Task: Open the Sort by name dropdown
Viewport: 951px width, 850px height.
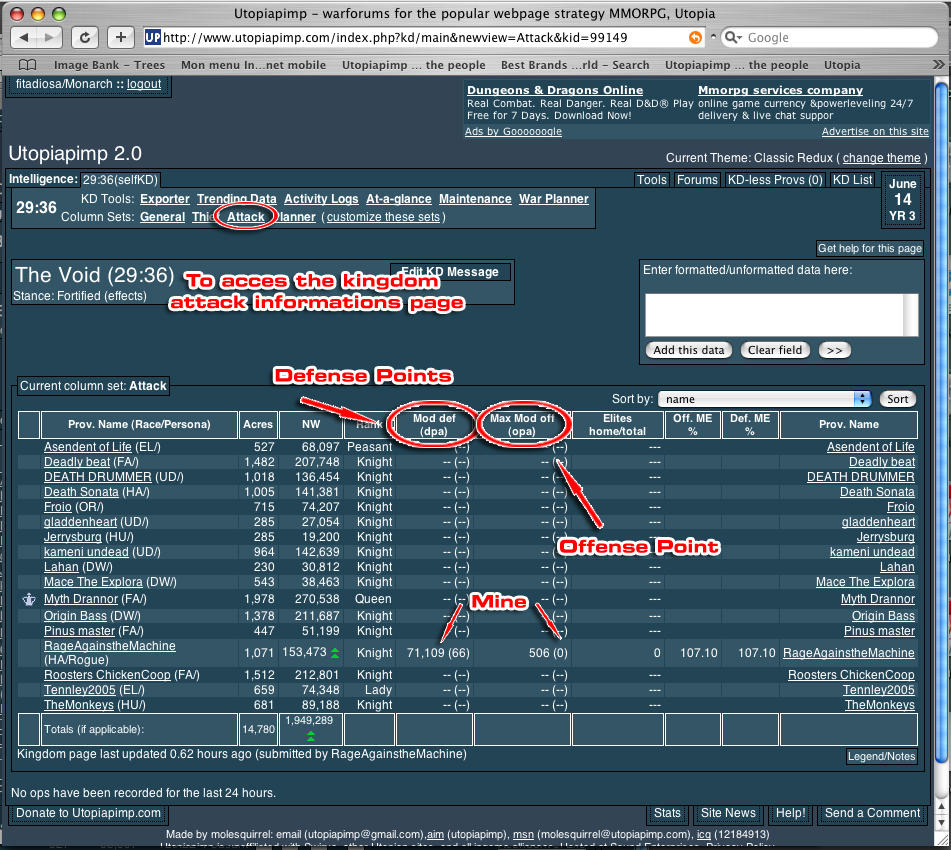Action: click(x=764, y=399)
